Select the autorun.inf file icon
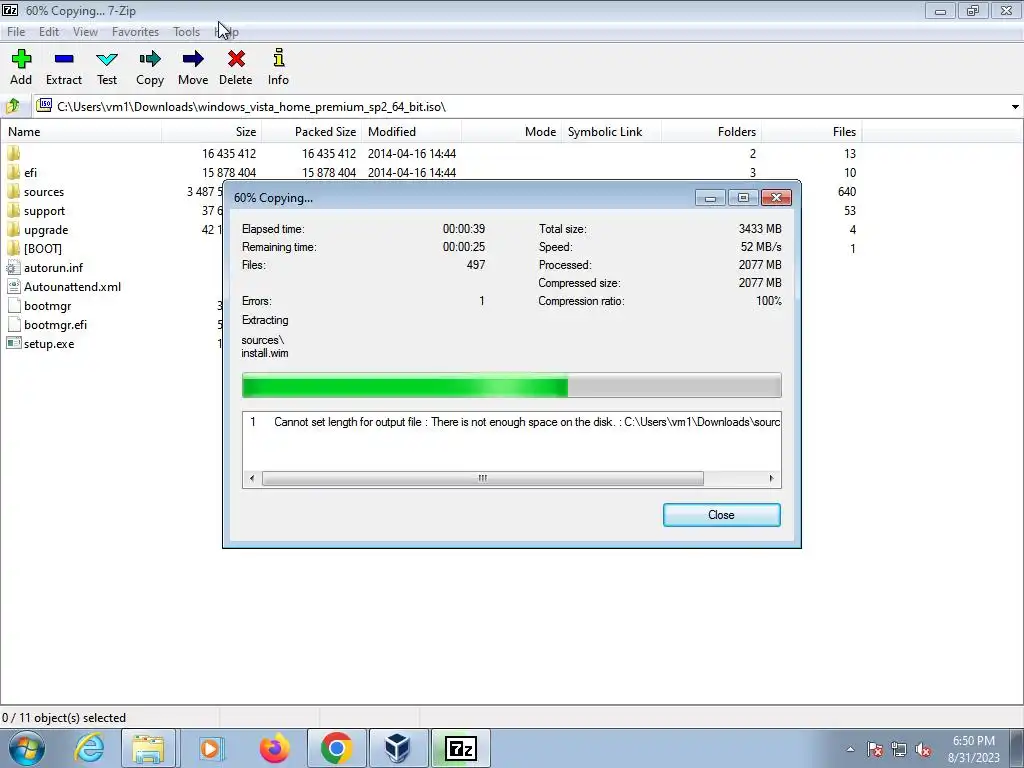The width and height of the screenshot is (1024, 768). pyautogui.click(x=13, y=267)
